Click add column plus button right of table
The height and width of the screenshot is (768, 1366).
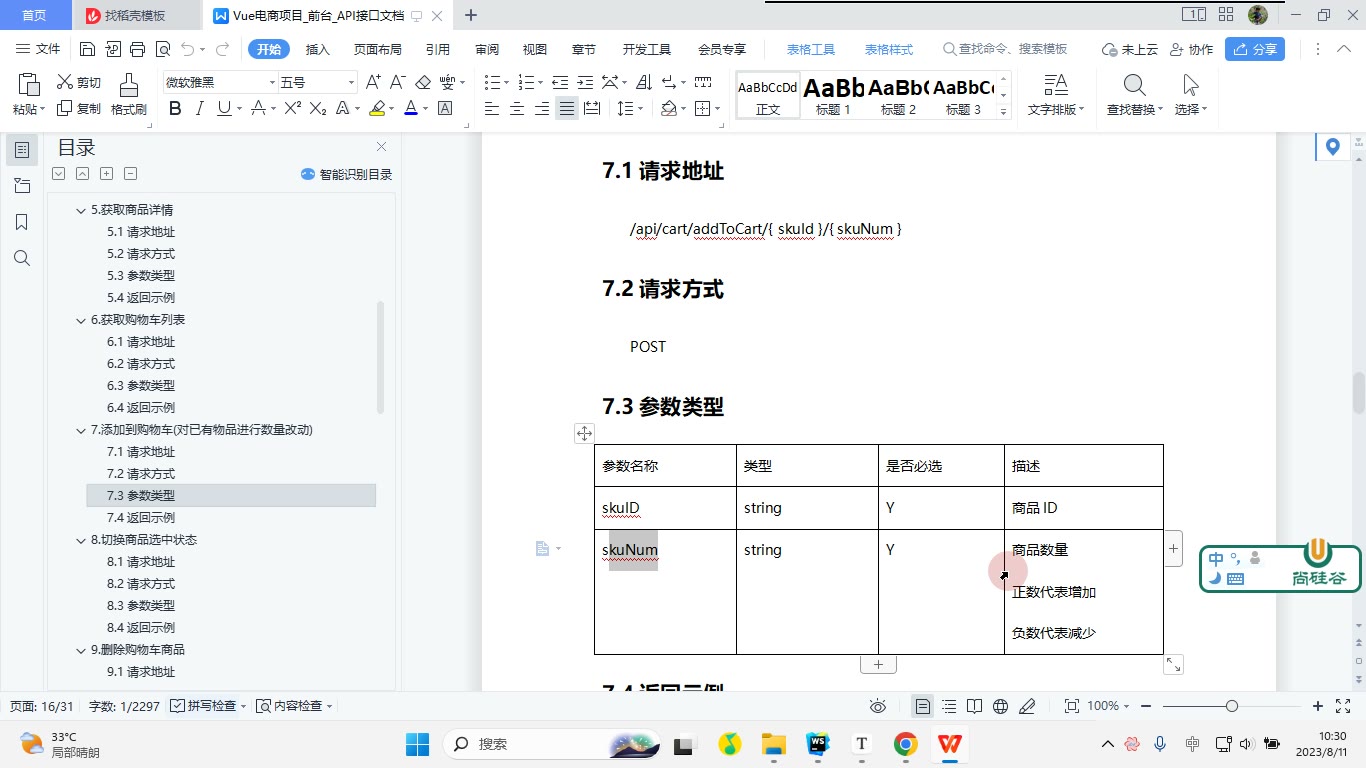click(1173, 548)
